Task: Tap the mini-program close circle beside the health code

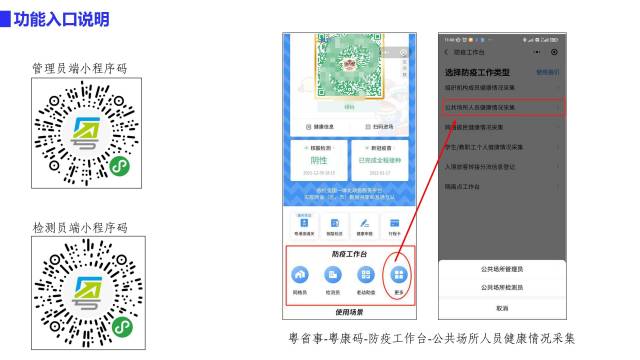Action: point(403,53)
